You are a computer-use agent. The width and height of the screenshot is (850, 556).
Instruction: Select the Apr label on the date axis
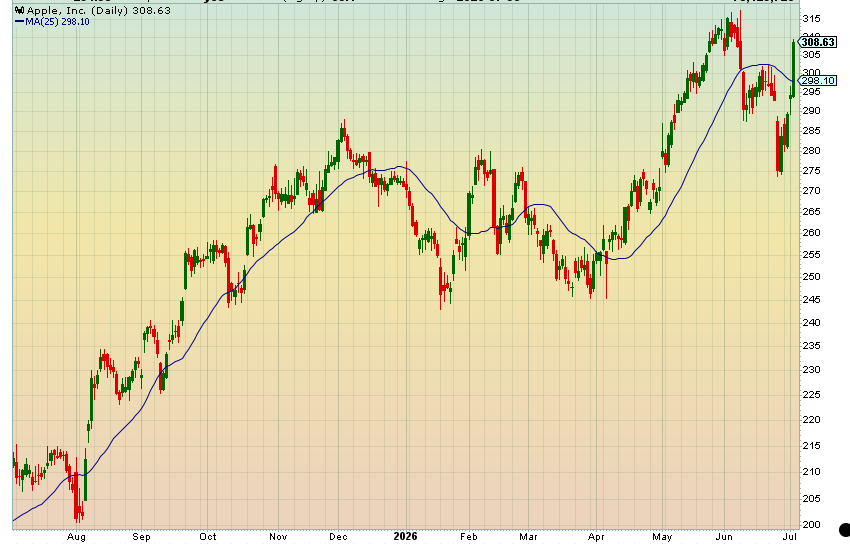[x=596, y=537]
